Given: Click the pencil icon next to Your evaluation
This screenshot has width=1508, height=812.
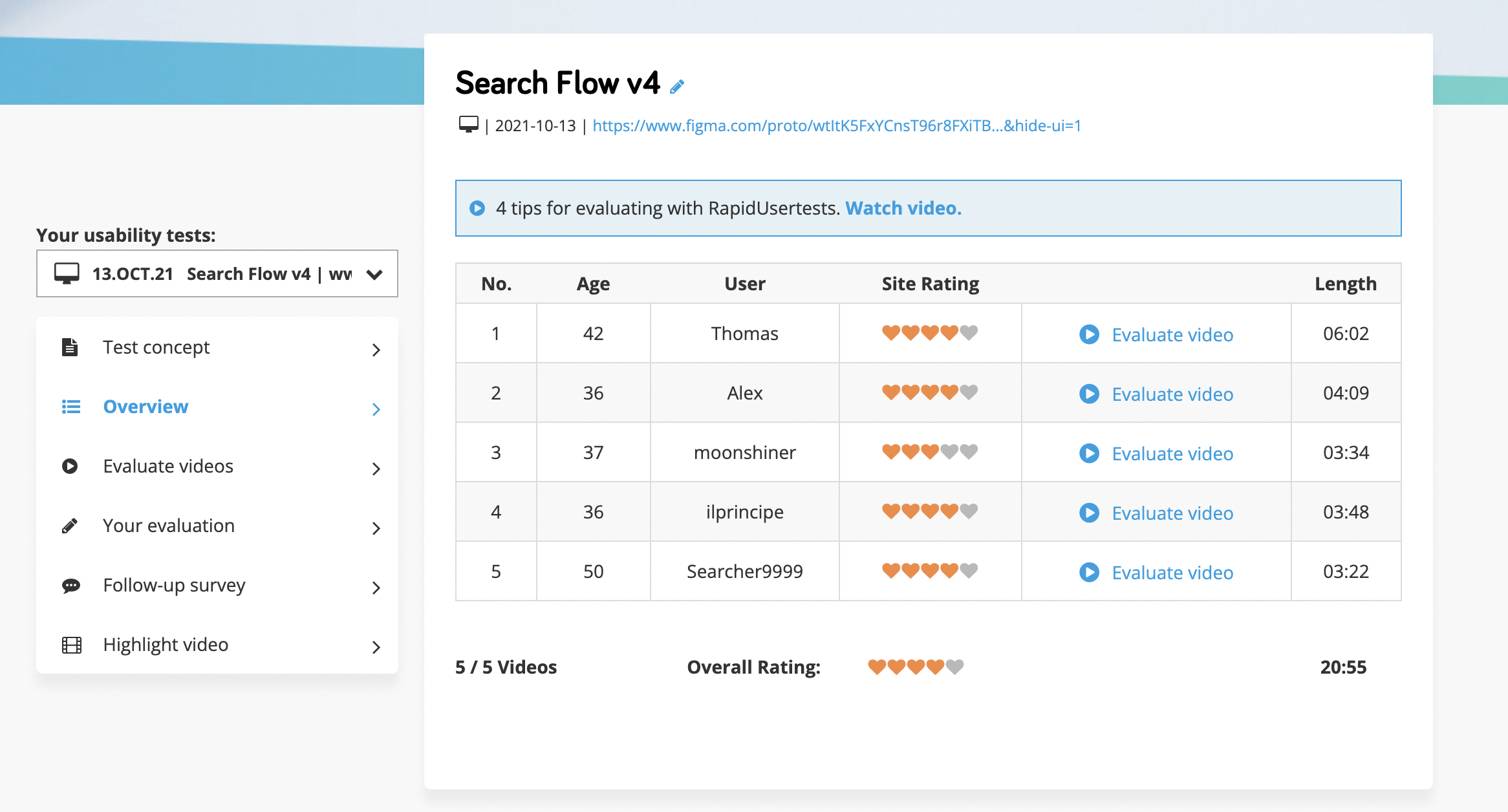Looking at the screenshot, I should [x=70, y=526].
